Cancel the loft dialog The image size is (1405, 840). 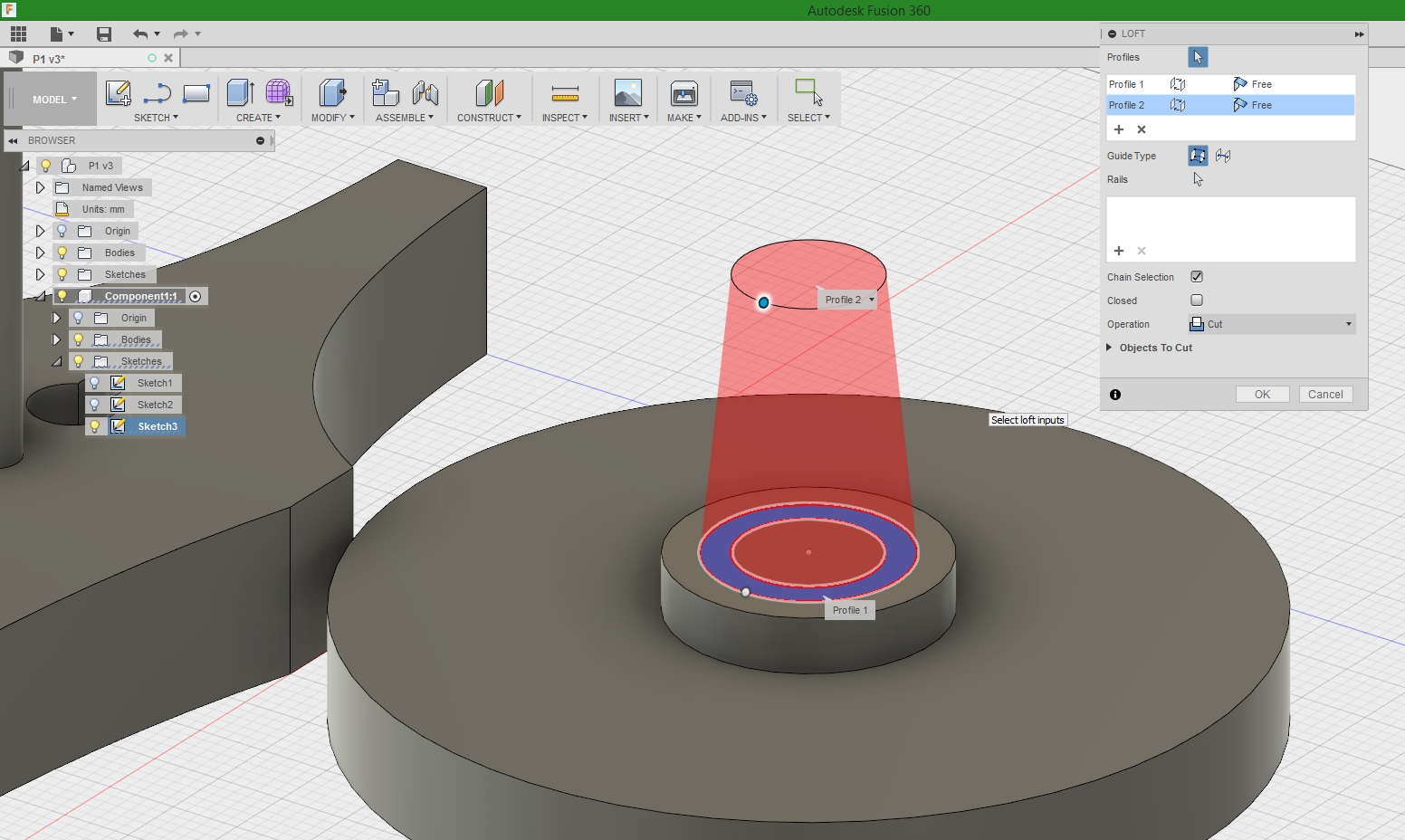(x=1325, y=395)
